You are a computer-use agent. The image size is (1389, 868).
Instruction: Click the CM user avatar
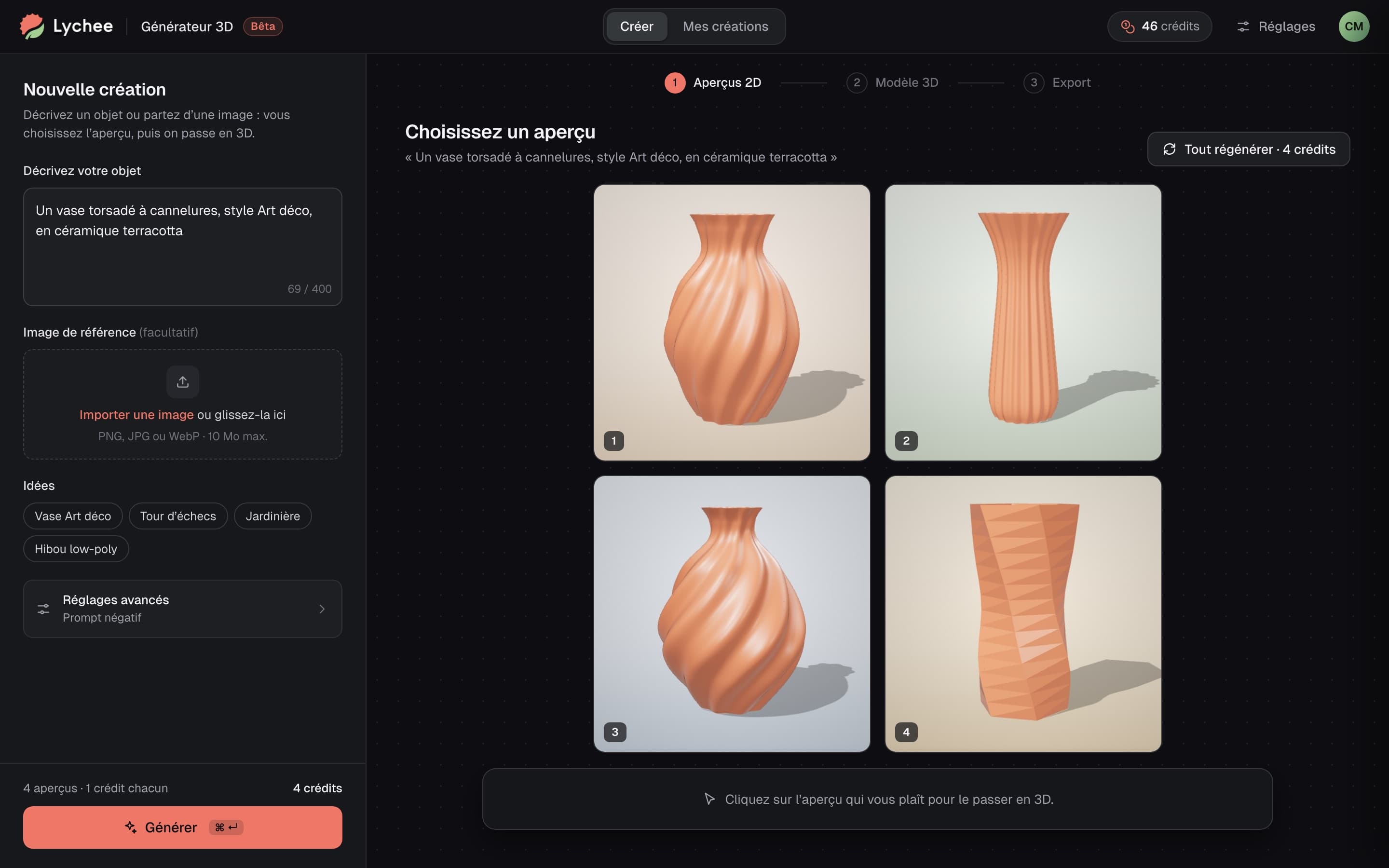click(x=1353, y=27)
